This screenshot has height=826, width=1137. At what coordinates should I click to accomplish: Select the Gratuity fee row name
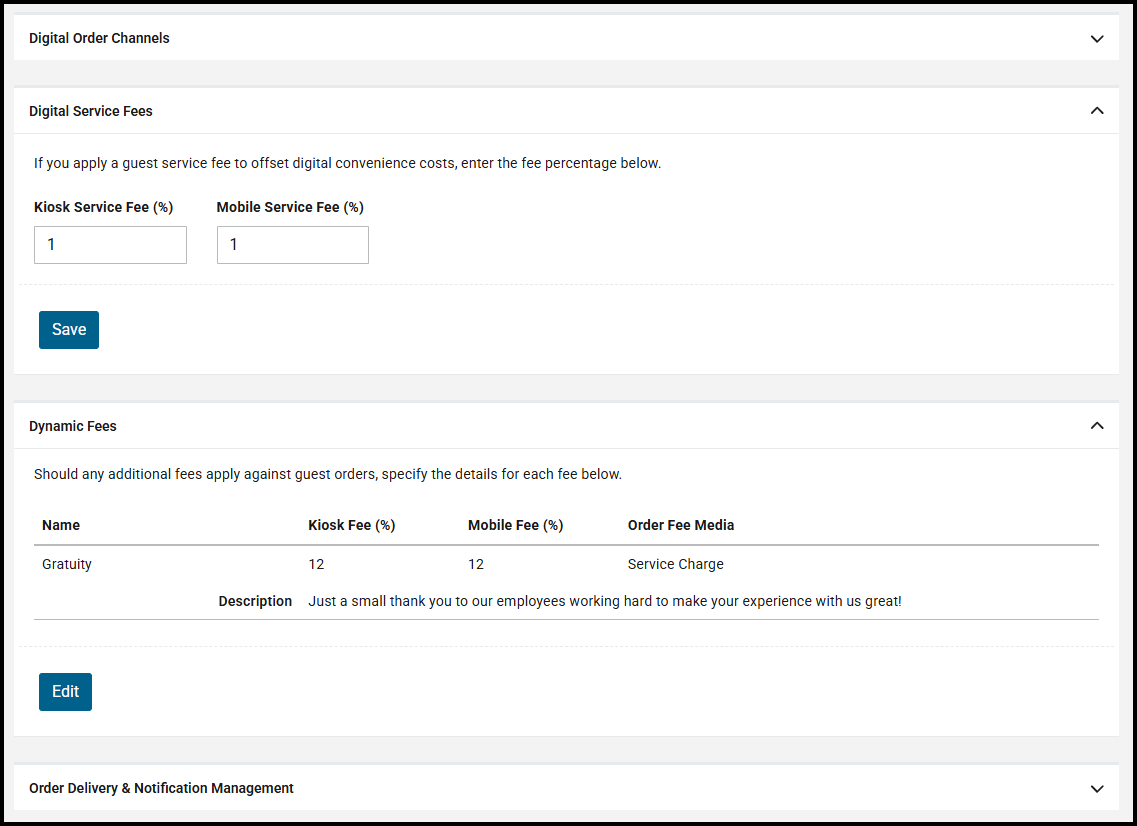[67, 564]
